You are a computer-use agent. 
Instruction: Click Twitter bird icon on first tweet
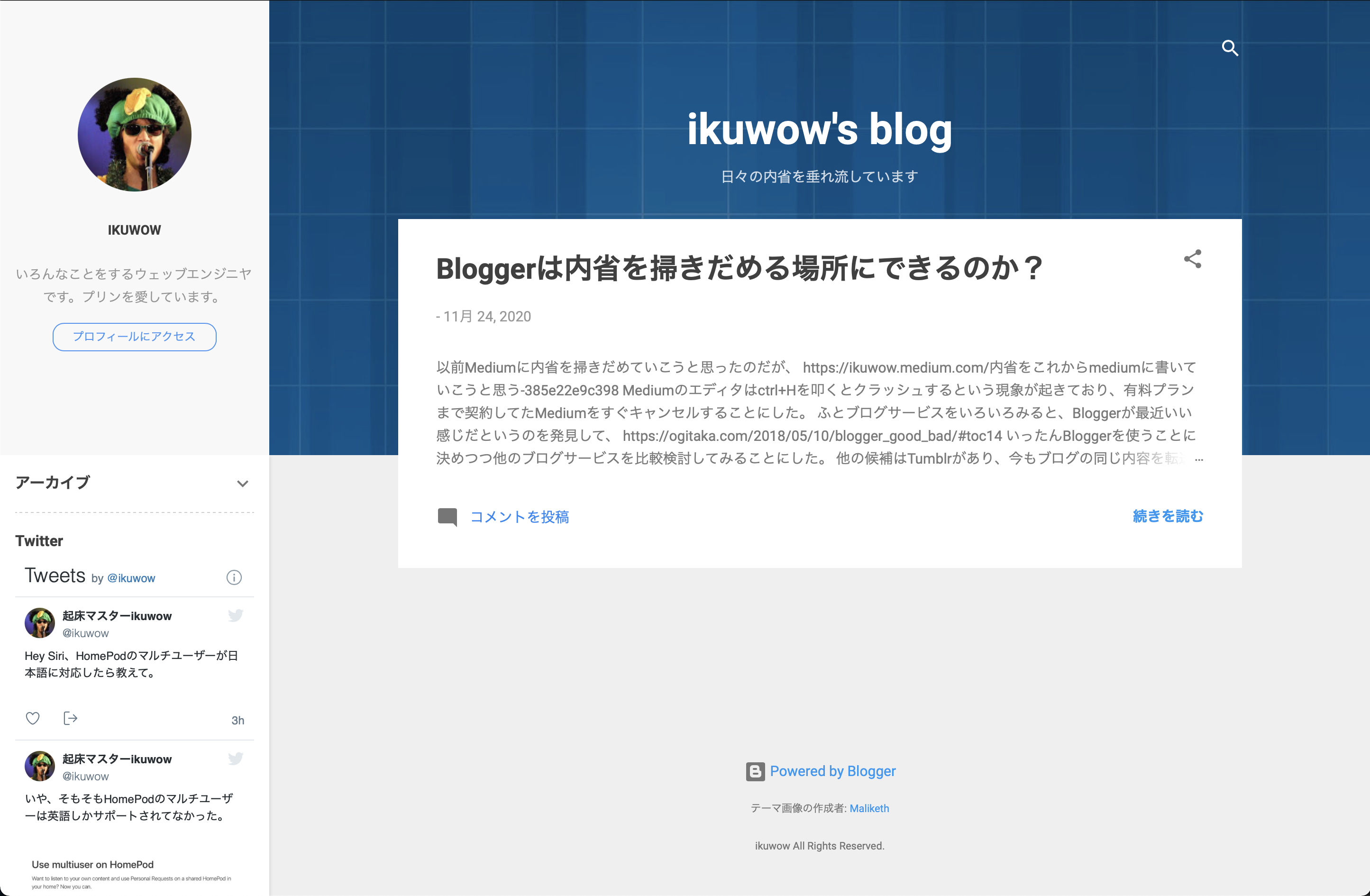point(236,615)
